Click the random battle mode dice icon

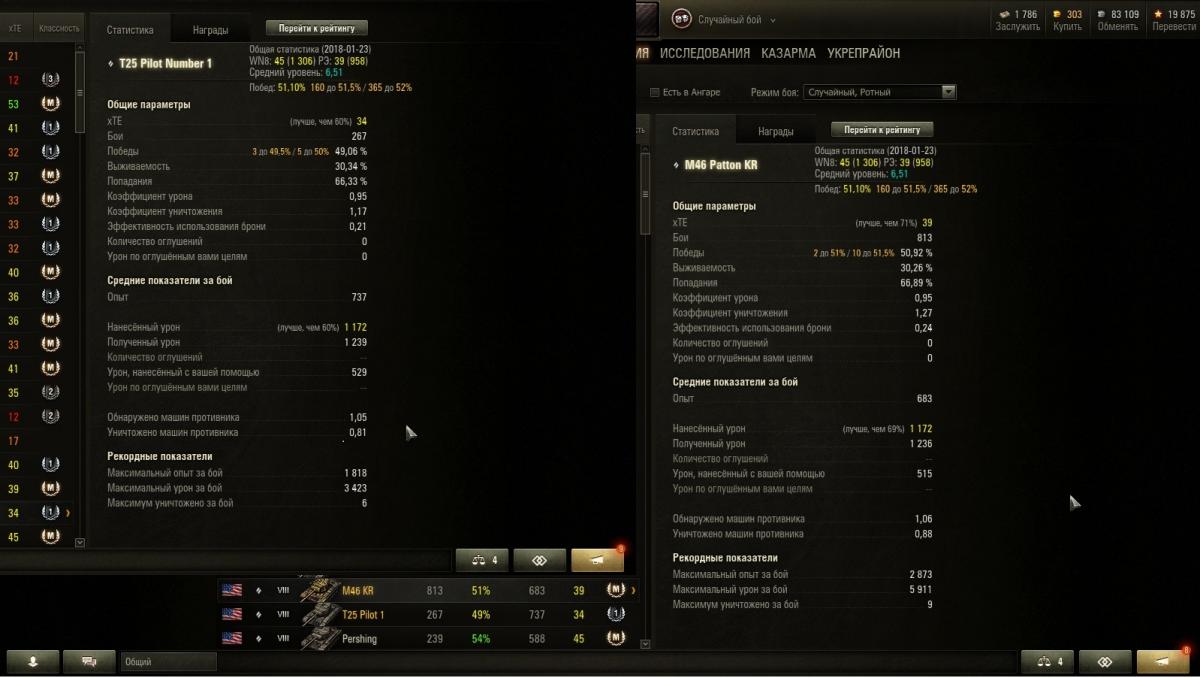681,19
